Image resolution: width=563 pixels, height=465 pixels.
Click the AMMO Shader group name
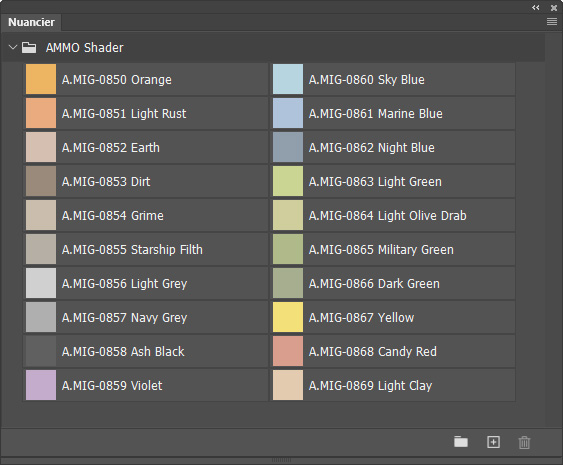[84, 47]
